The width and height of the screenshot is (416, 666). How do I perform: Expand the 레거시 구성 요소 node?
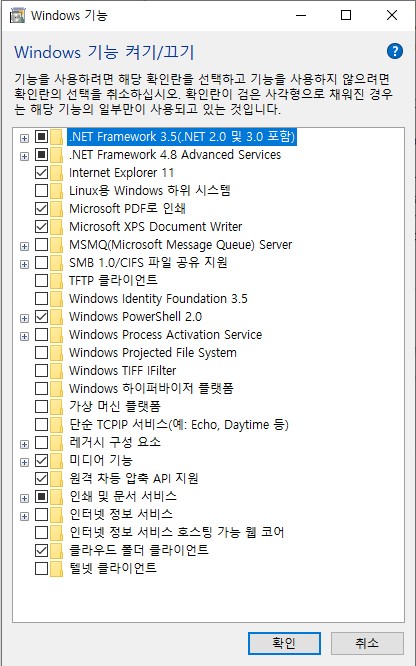pos(25,444)
